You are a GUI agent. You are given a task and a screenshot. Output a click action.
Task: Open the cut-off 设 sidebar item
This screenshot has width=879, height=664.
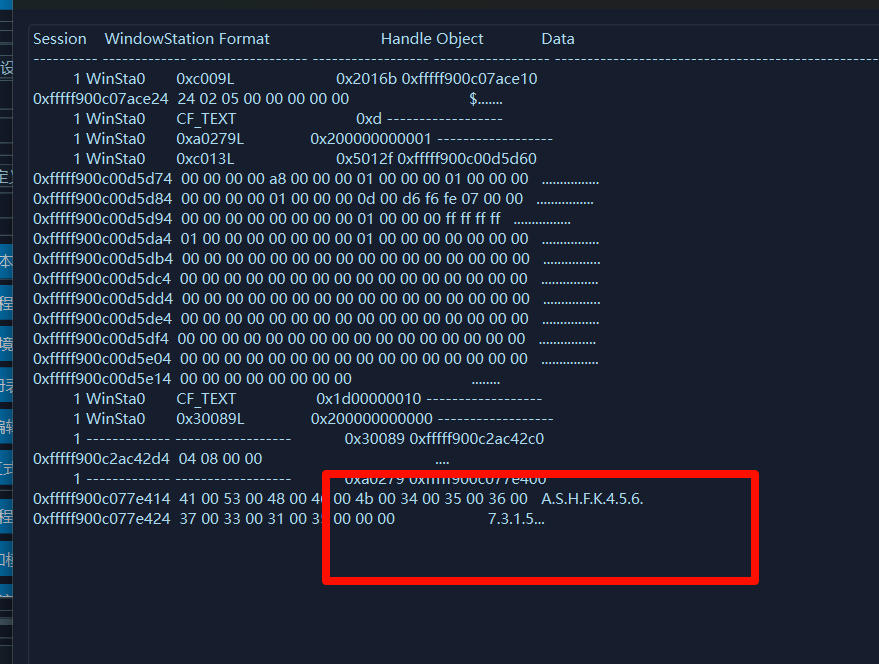pos(7,69)
